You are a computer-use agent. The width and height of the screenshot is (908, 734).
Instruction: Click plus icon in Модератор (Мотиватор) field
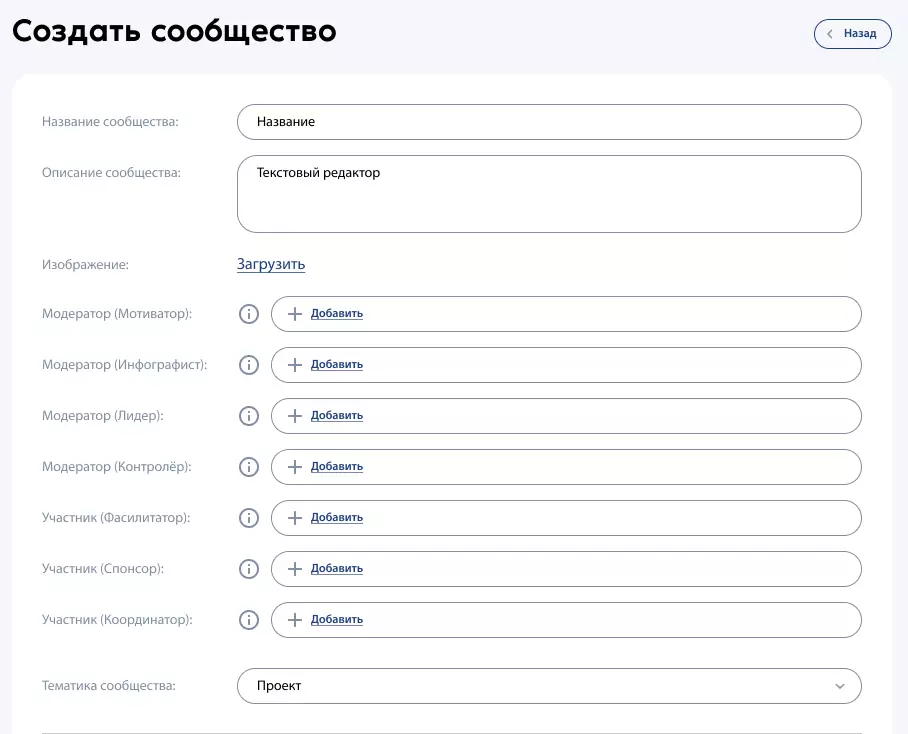pyautogui.click(x=295, y=314)
